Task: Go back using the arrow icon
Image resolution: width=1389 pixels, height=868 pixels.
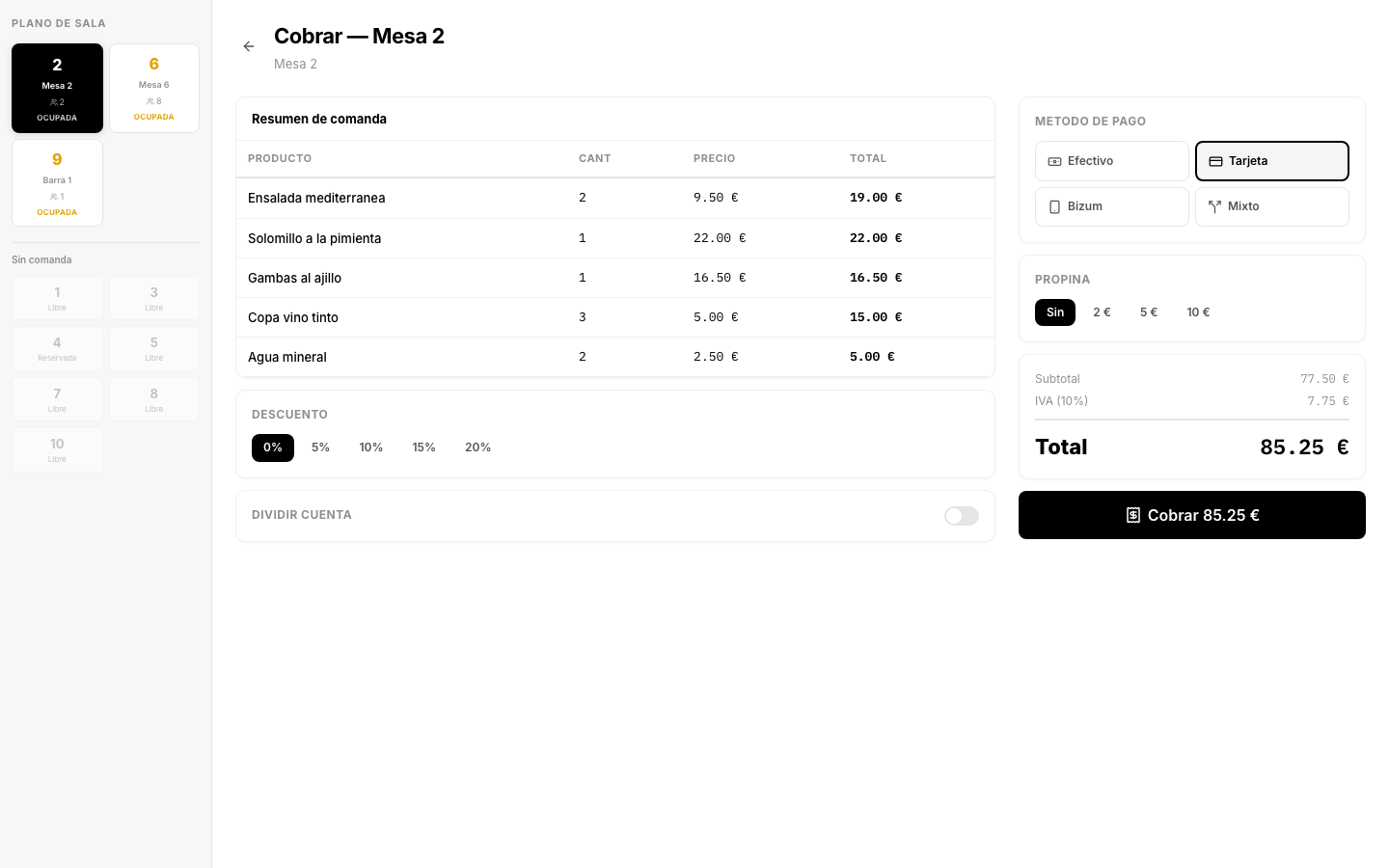Action: pos(249,46)
